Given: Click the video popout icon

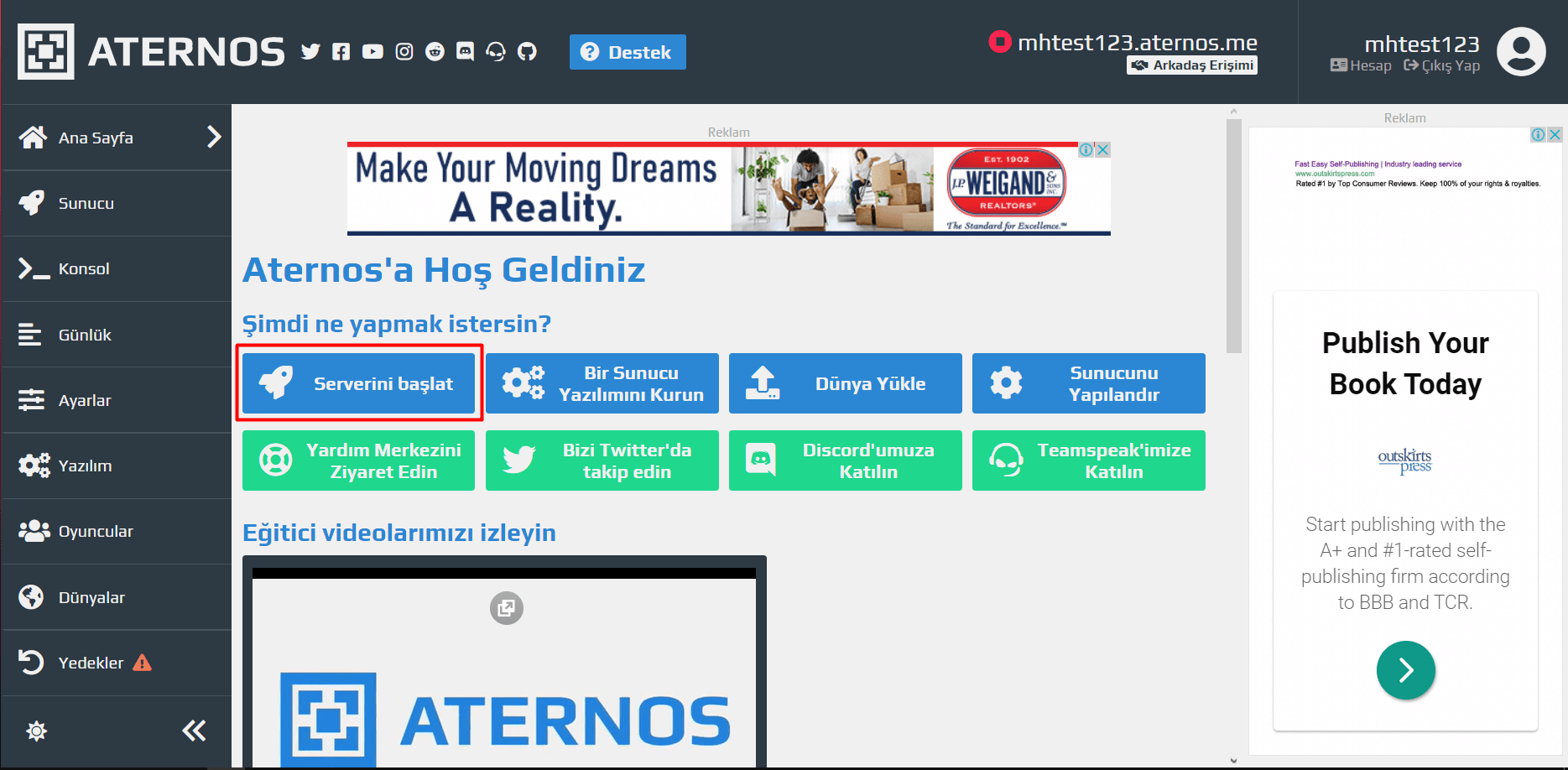Looking at the screenshot, I should (x=507, y=608).
